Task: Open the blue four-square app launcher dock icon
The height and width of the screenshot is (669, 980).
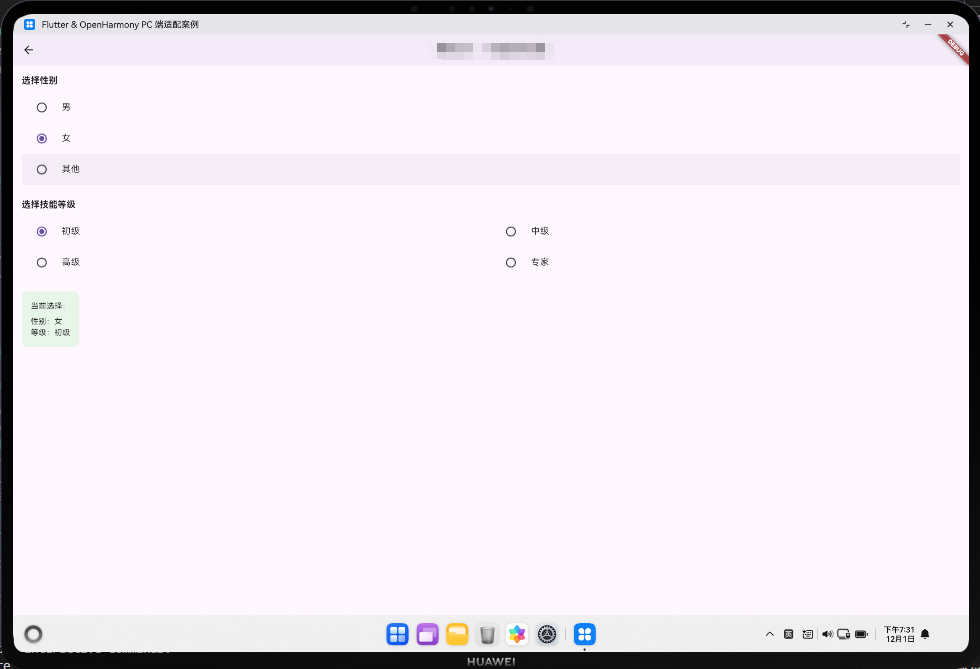Action: tap(398, 635)
